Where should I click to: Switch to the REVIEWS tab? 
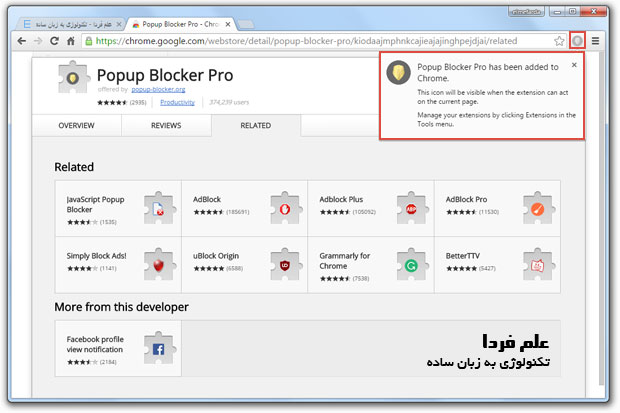point(166,125)
